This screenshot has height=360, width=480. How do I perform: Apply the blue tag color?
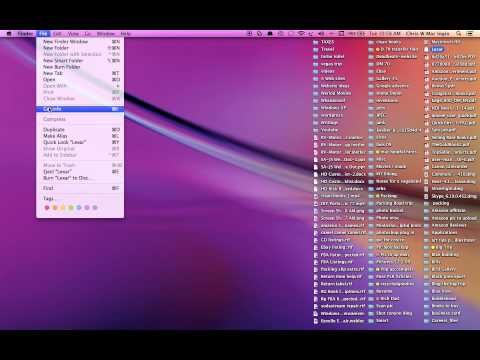coord(79,208)
